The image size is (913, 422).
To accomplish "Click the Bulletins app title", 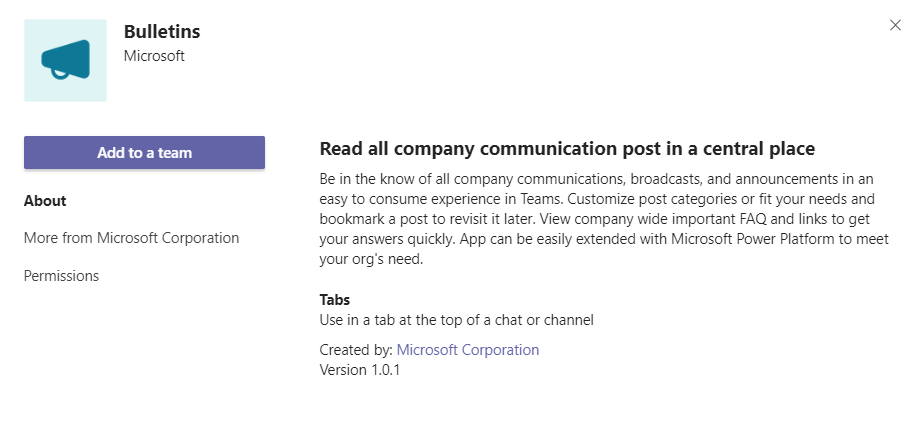I will [x=162, y=32].
